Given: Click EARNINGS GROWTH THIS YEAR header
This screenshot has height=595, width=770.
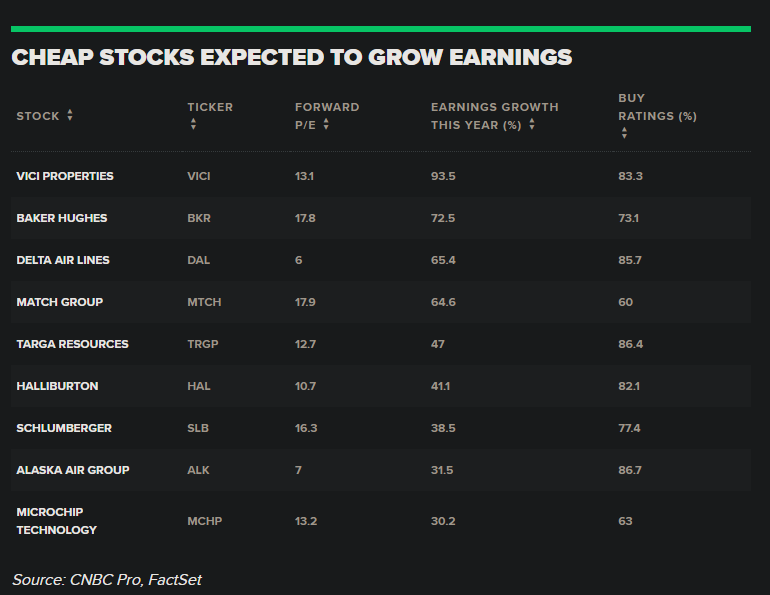Looking at the screenshot, I should [x=494, y=116].
